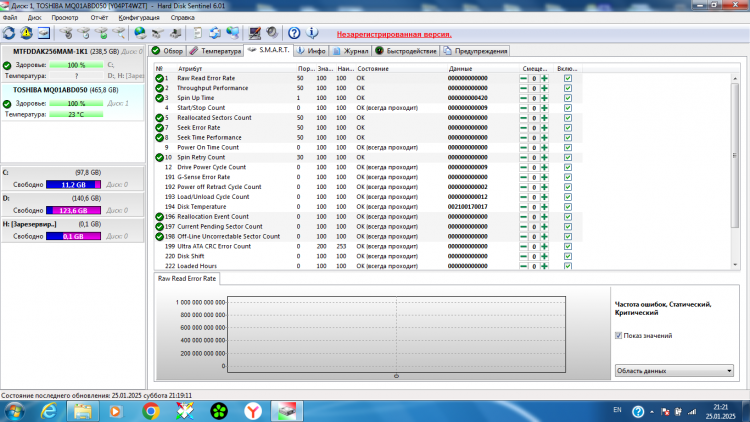Click the Данные column header
The image size is (750, 422).
461,68
